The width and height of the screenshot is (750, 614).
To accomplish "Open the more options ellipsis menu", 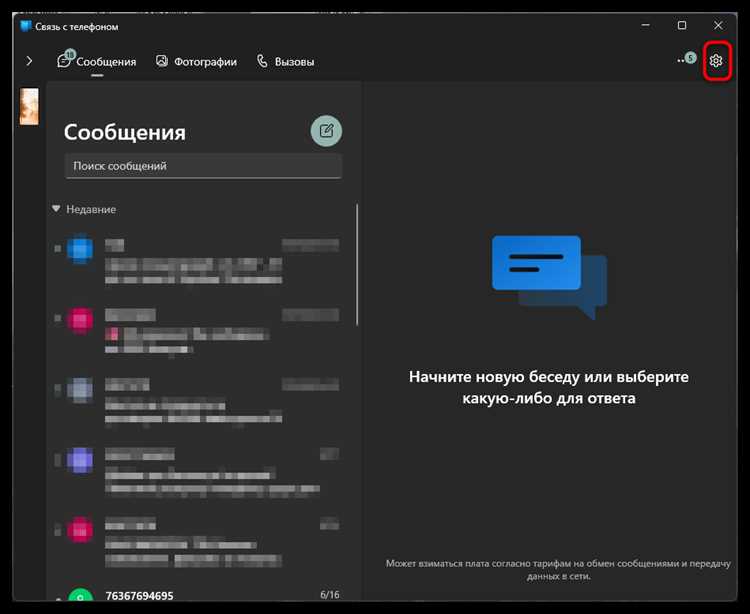I will (x=680, y=61).
